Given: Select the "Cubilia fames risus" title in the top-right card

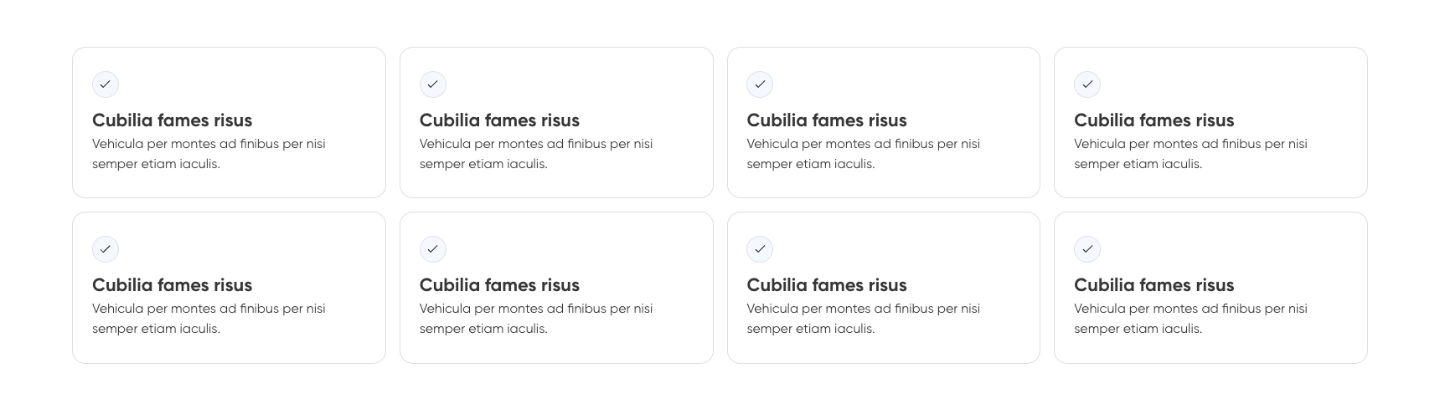Looking at the screenshot, I should point(1154,120).
